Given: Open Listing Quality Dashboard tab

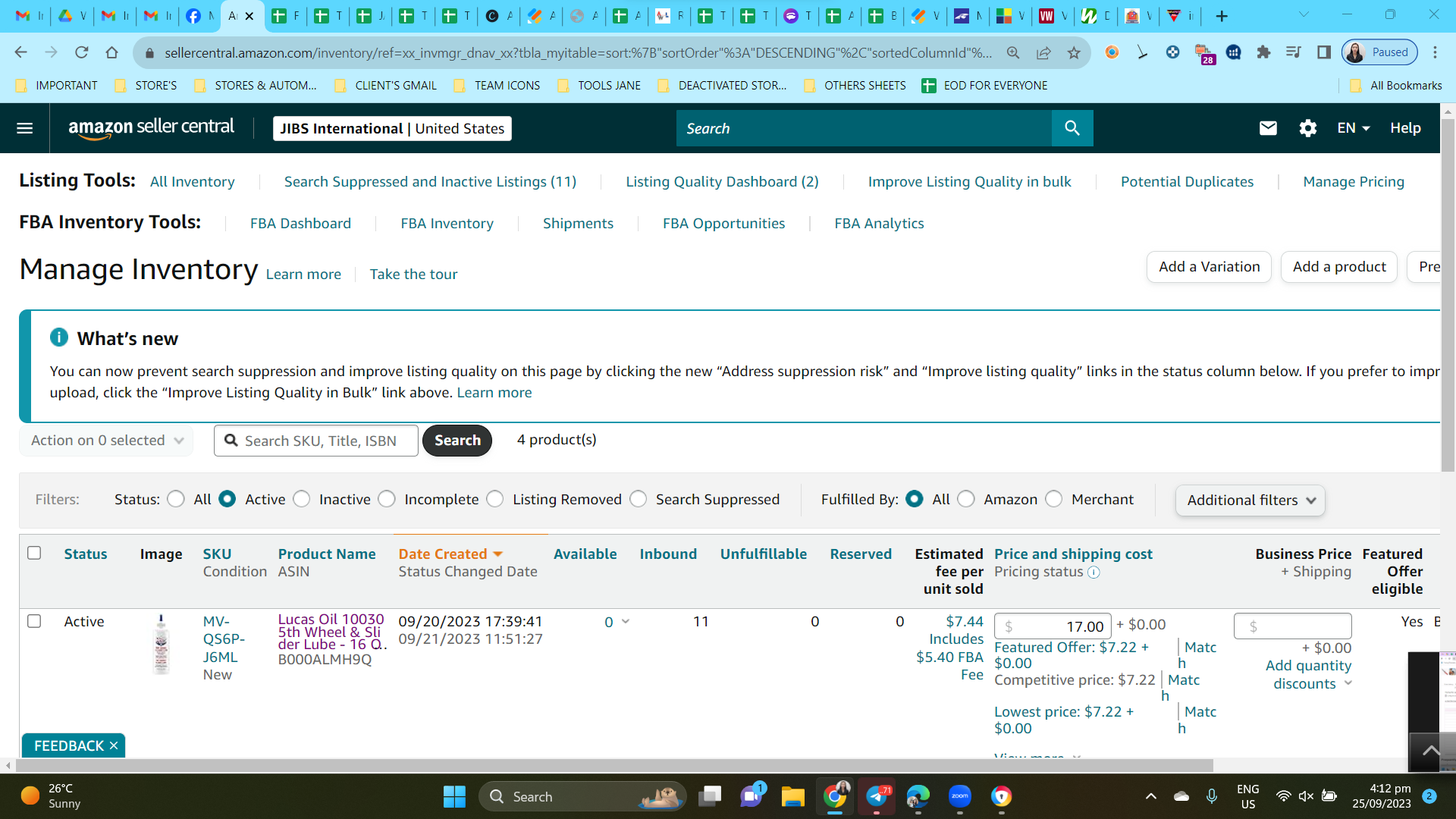Looking at the screenshot, I should coord(722,182).
